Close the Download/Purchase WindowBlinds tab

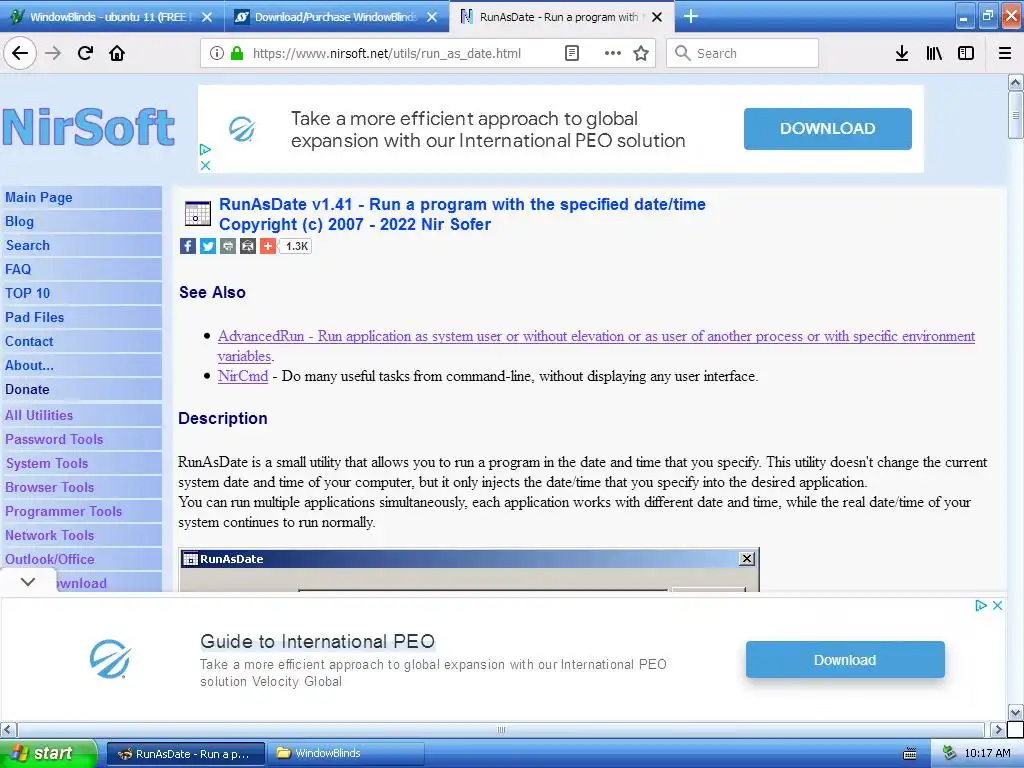click(432, 17)
